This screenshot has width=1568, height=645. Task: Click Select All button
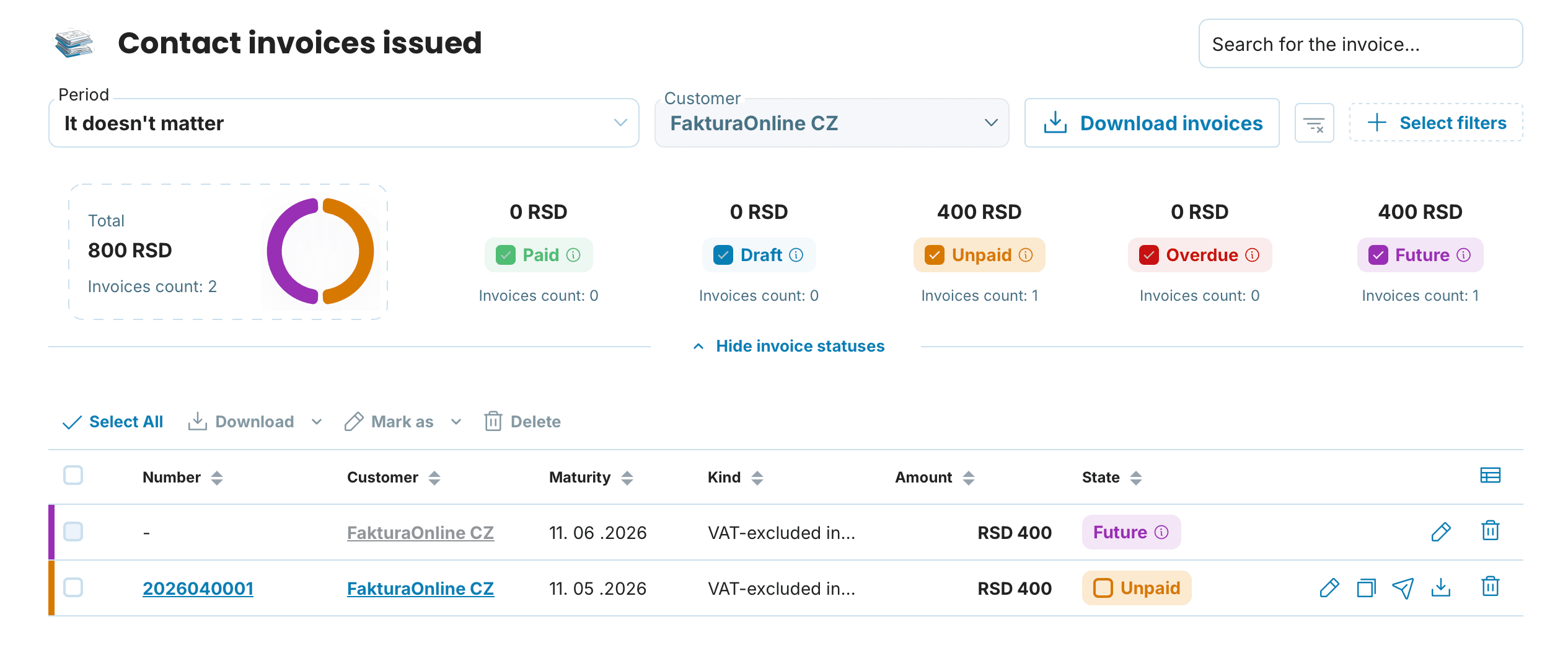pos(113,422)
